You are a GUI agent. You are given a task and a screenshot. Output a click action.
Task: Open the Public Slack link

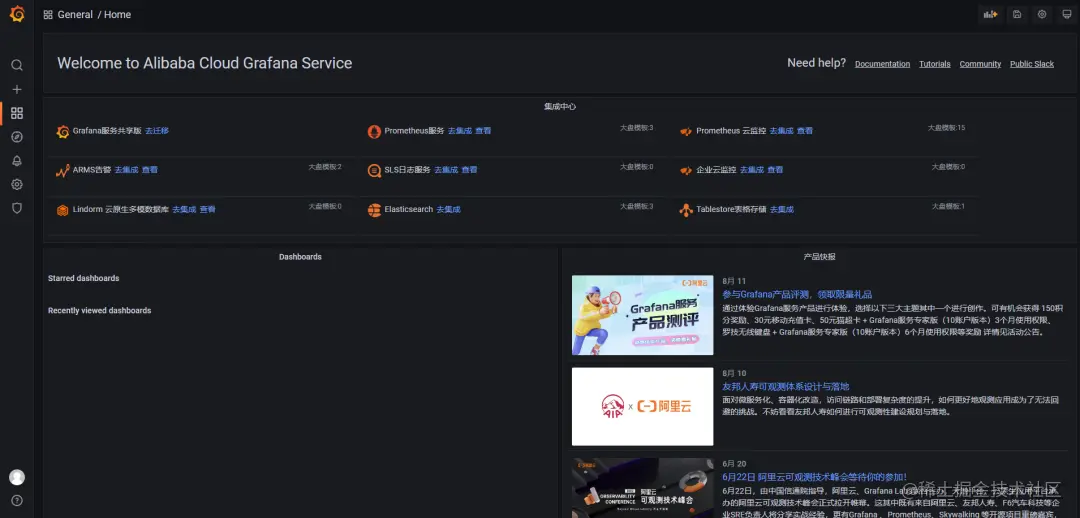(x=1032, y=64)
